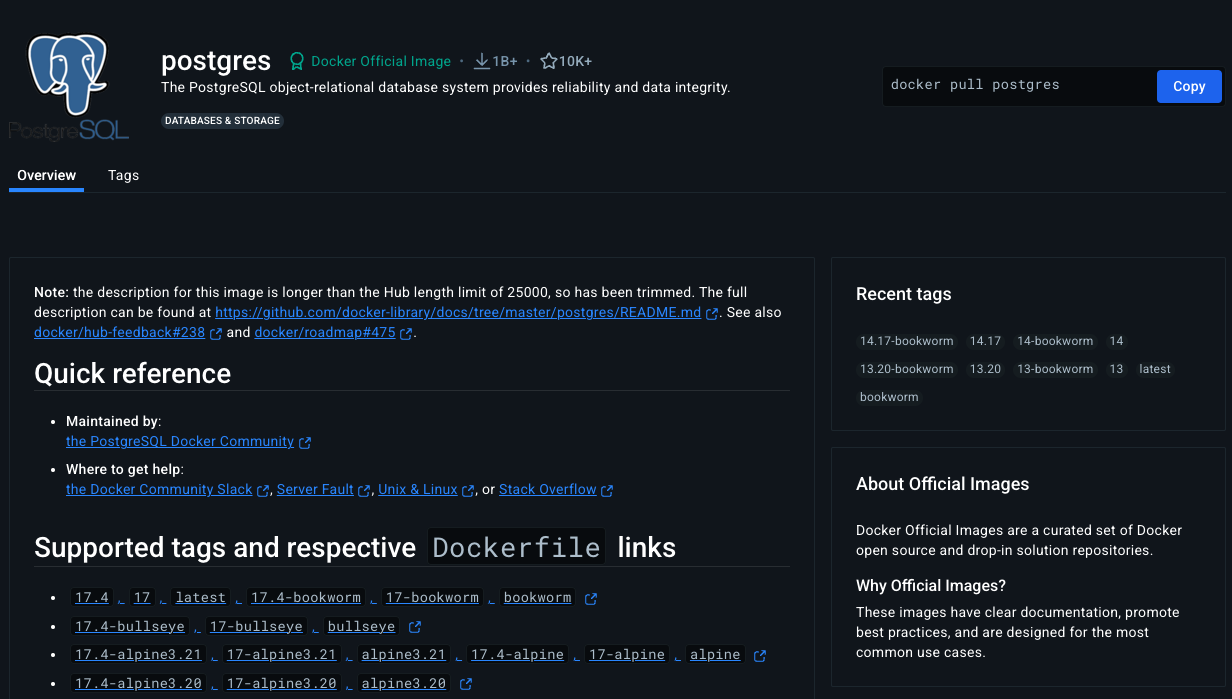Click the Docker Official Image badge icon
This screenshot has height=699, width=1232.
(x=297, y=61)
